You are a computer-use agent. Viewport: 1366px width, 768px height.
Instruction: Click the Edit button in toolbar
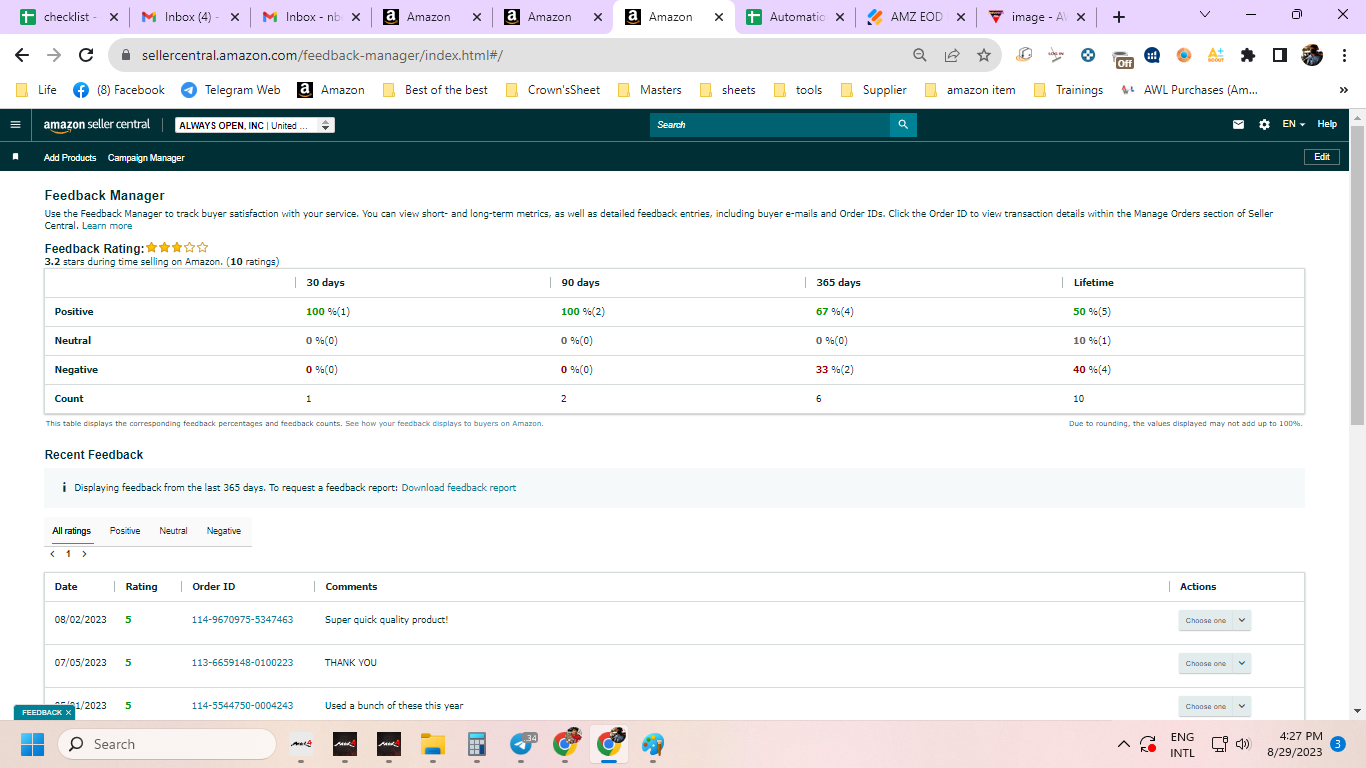[x=1321, y=157]
